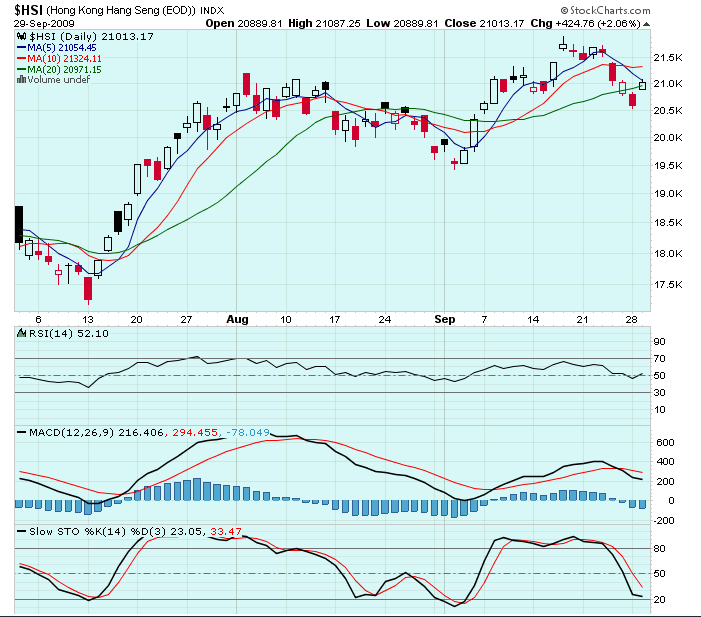Click the Slow STO %D value 33.47

pos(226,532)
